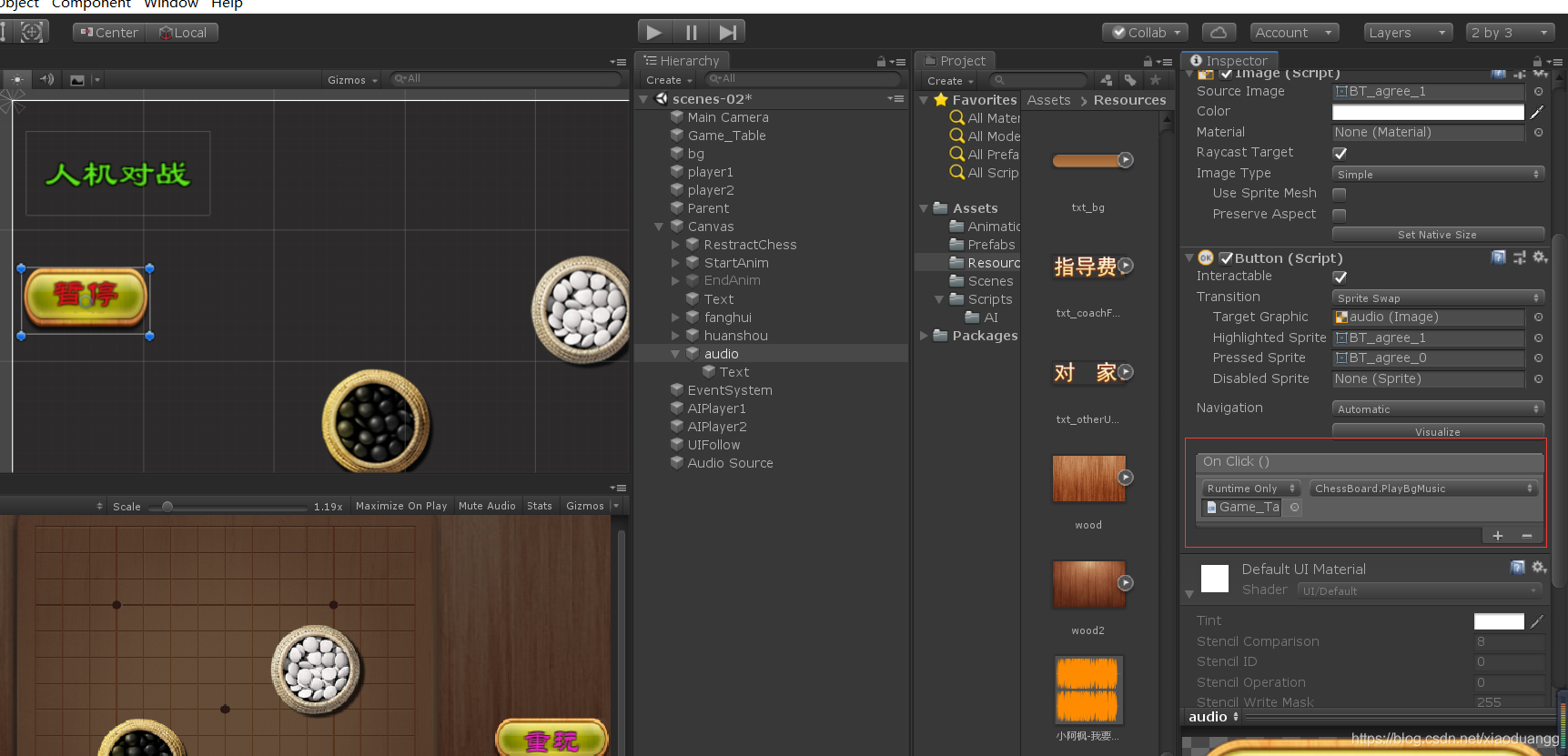Toggle Local rotation mode button
Image resolution: width=1568 pixels, height=756 pixels.
183,33
